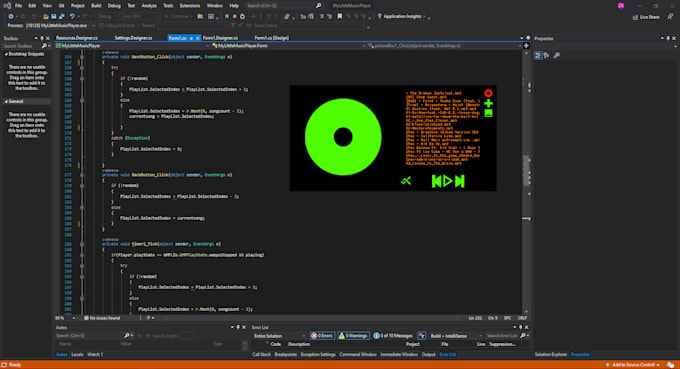
Task: Switch to the Solution Explorer tab
Action: [550, 355]
